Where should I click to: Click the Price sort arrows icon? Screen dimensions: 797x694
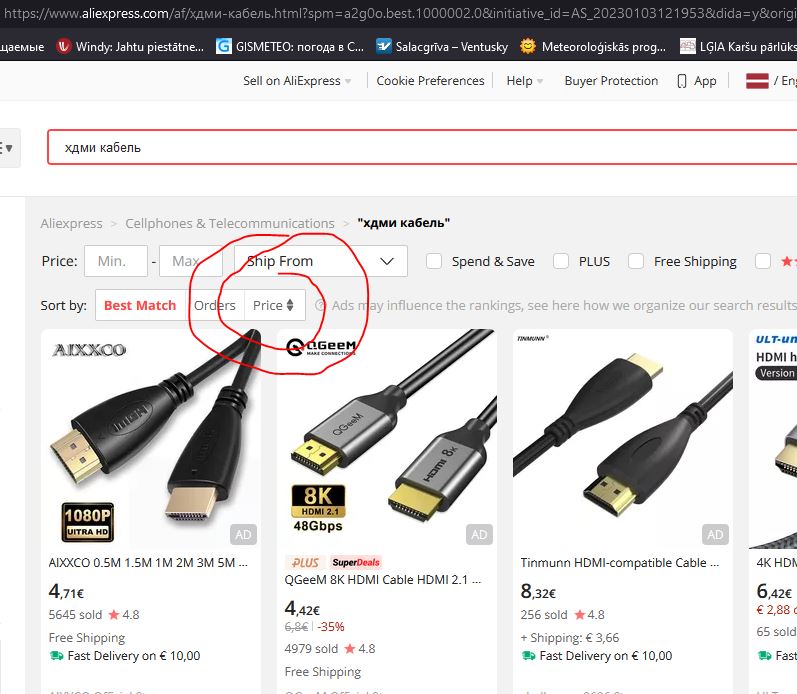[290, 305]
